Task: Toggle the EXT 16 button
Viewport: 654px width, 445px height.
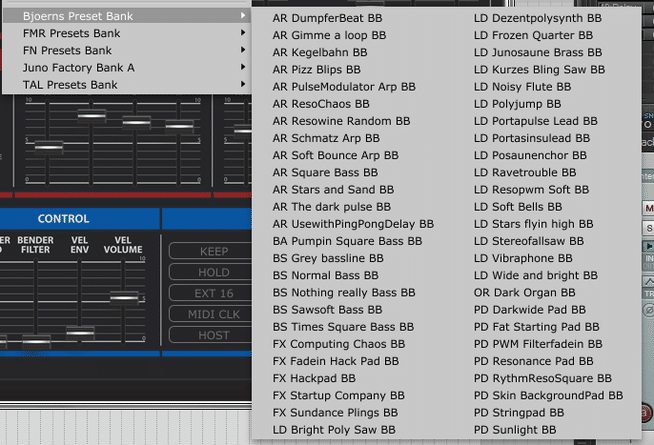Action: pos(211,293)
